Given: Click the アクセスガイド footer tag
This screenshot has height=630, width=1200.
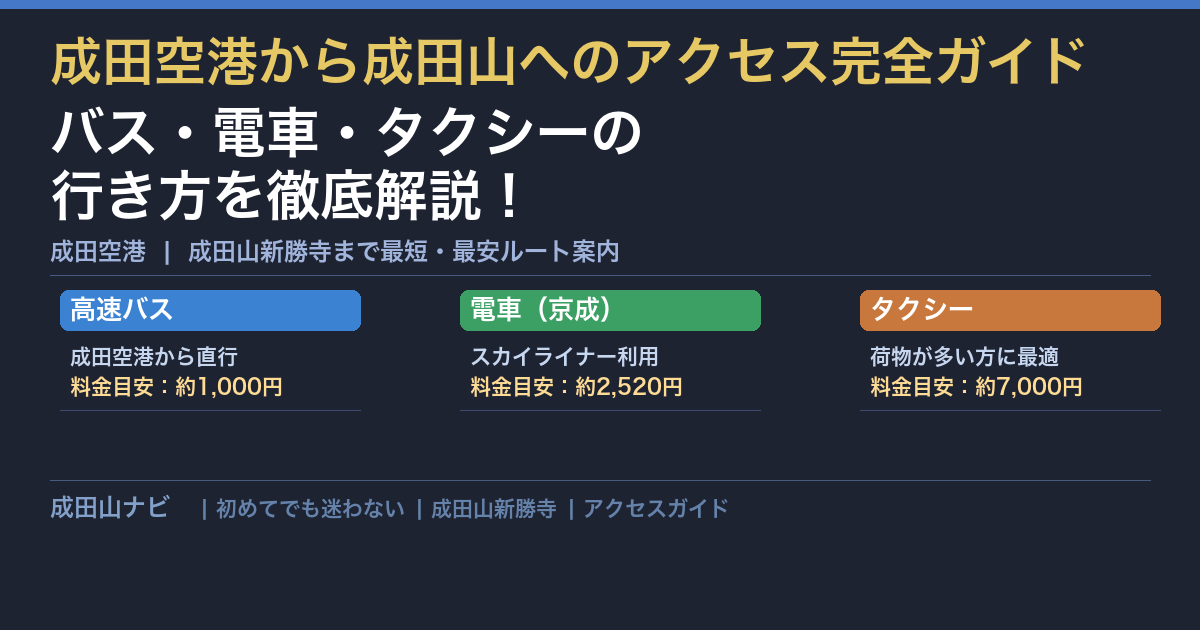Looking at the screenshot, I should click(x=656, y=509).
